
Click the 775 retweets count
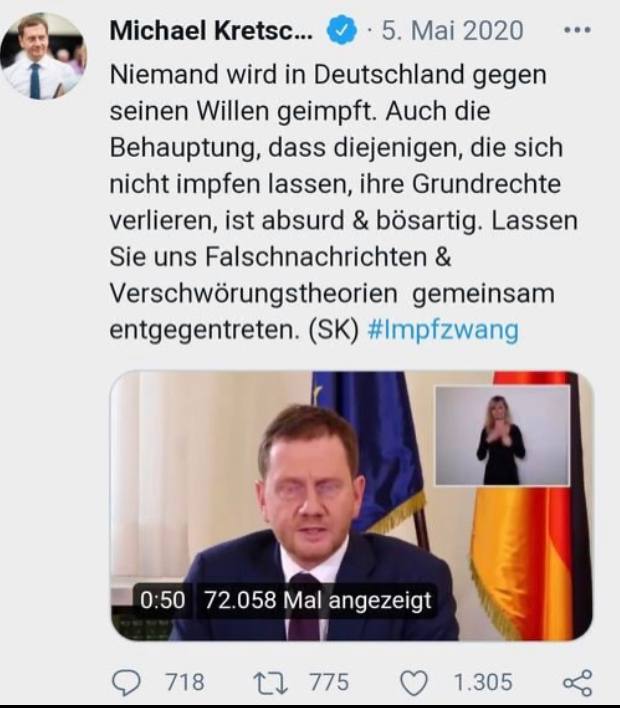[x=329, y=682]
